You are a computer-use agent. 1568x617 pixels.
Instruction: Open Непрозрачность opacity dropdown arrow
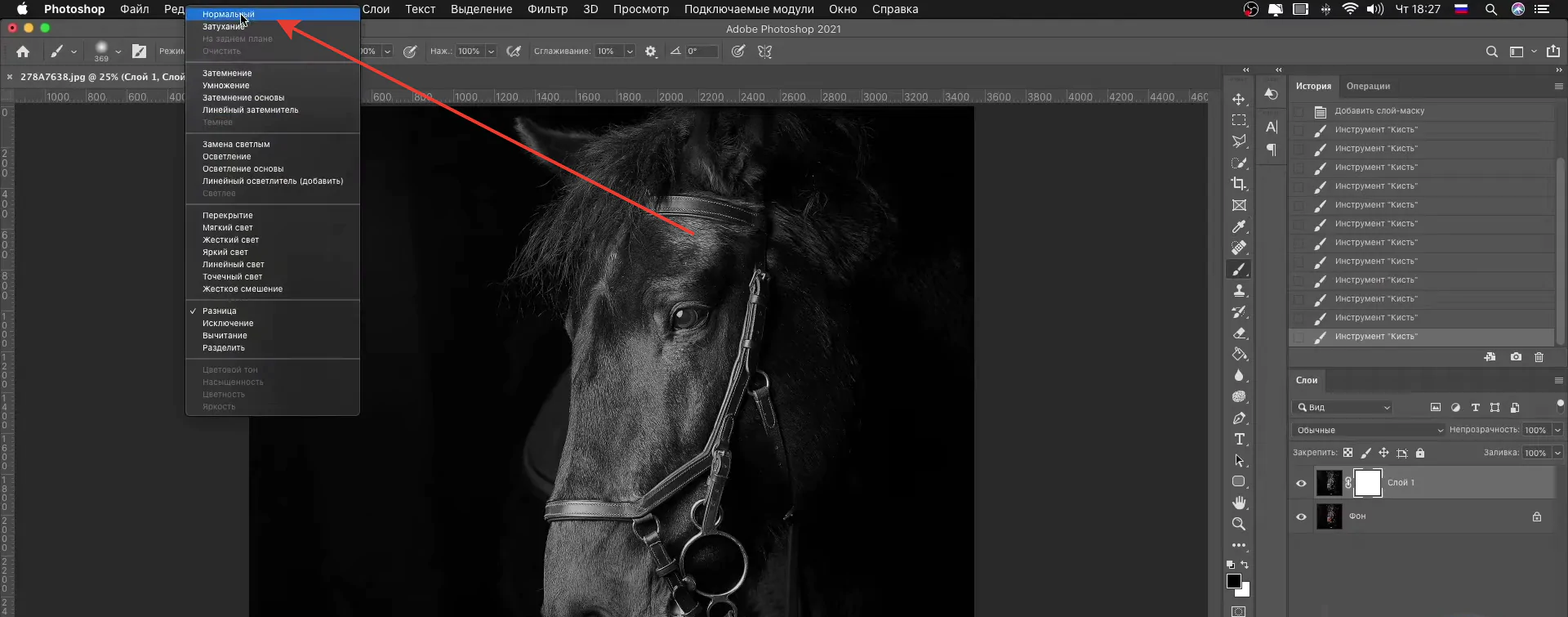pyautogui.click(x=1557, y=430)
